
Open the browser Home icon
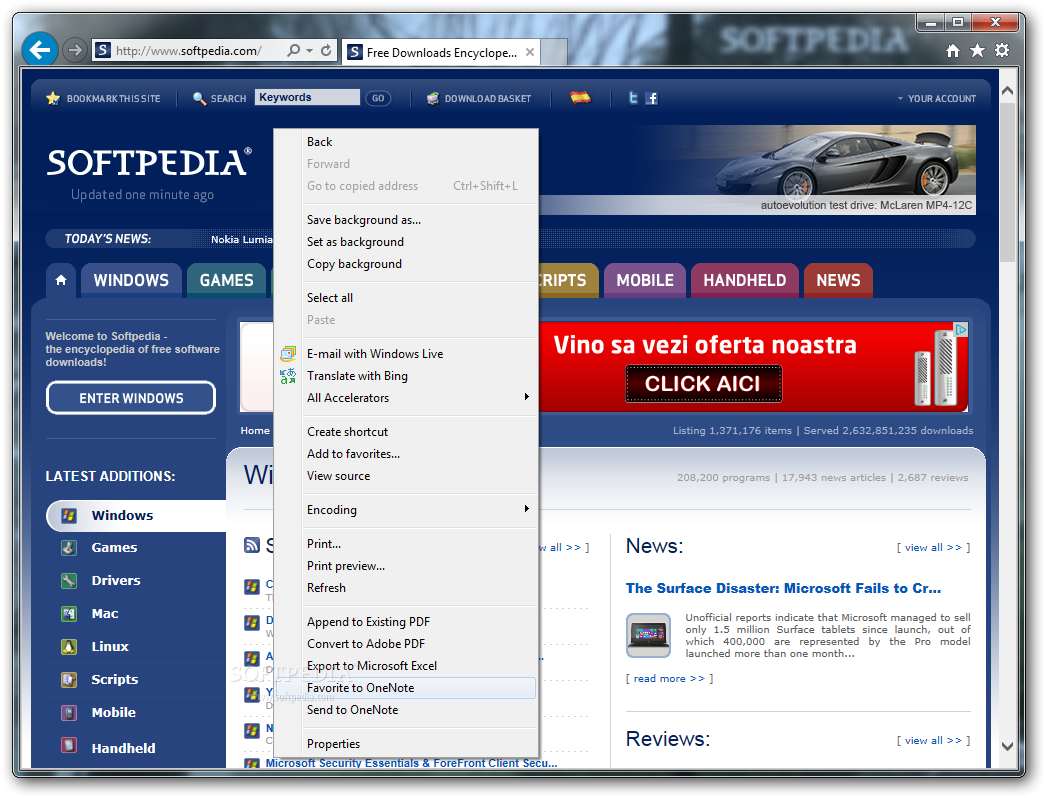point(953,51)
